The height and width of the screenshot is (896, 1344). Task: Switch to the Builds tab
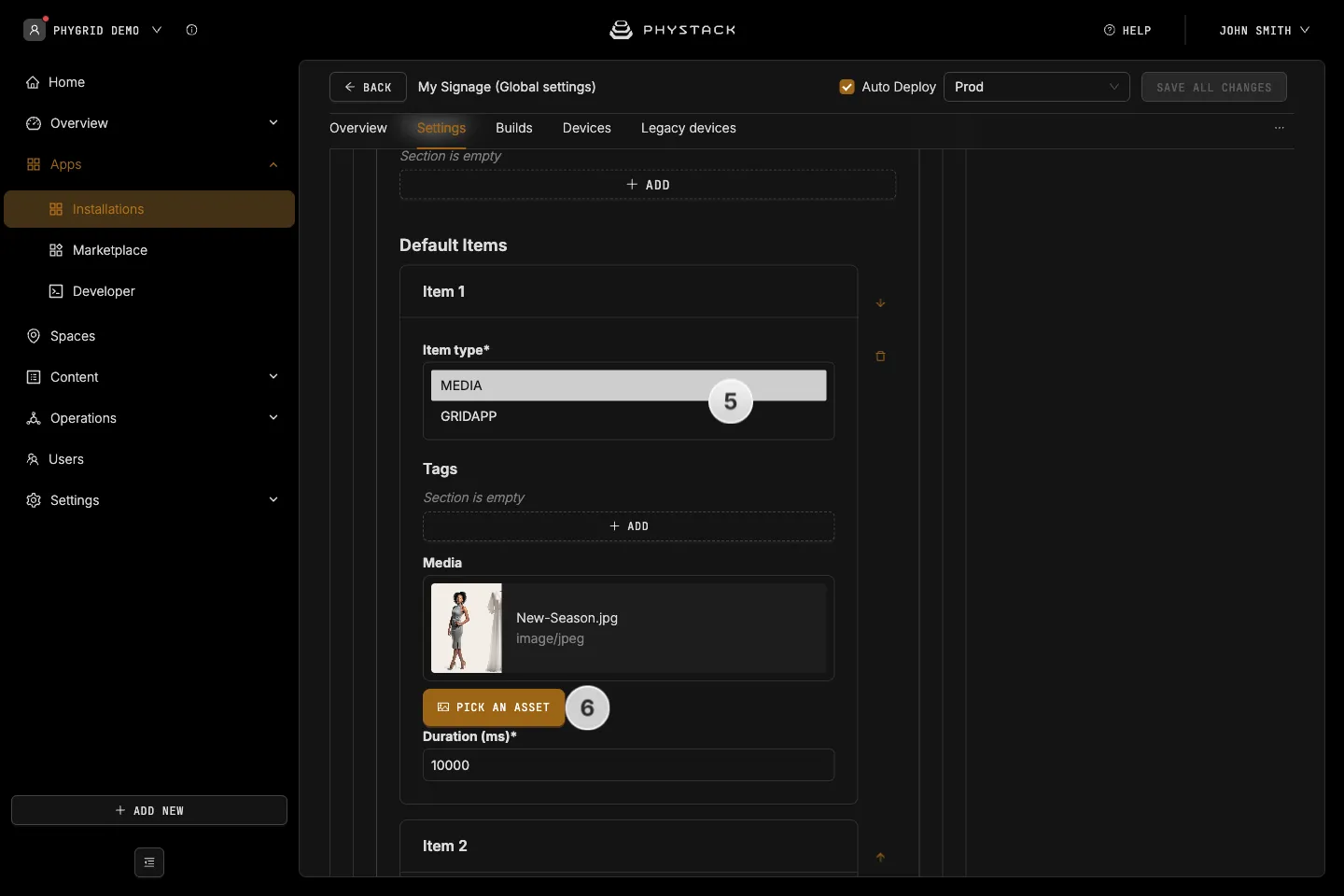tap(514, 128)
